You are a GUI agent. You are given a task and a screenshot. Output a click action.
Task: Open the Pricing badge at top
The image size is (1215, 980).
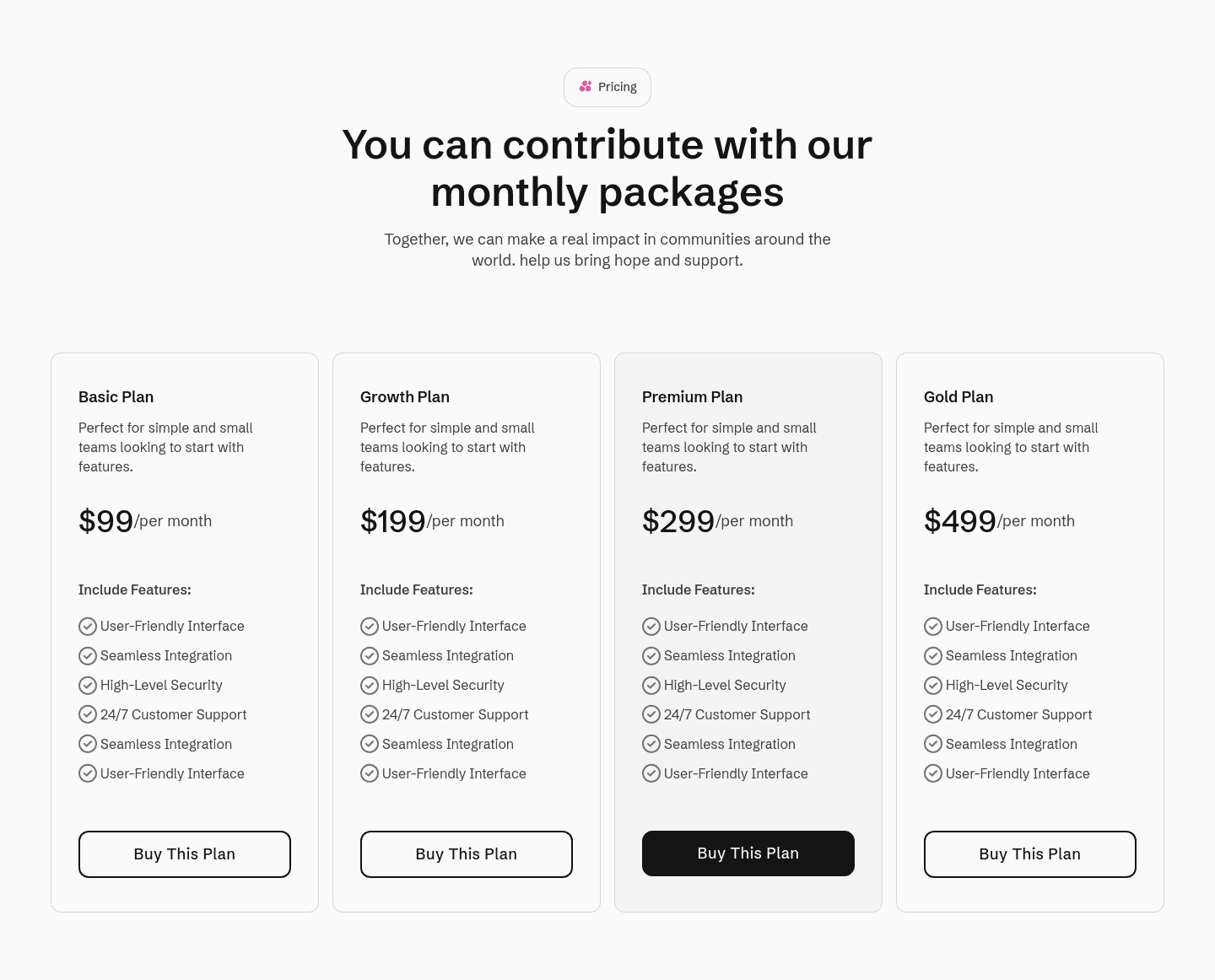[x=607, y=87]
